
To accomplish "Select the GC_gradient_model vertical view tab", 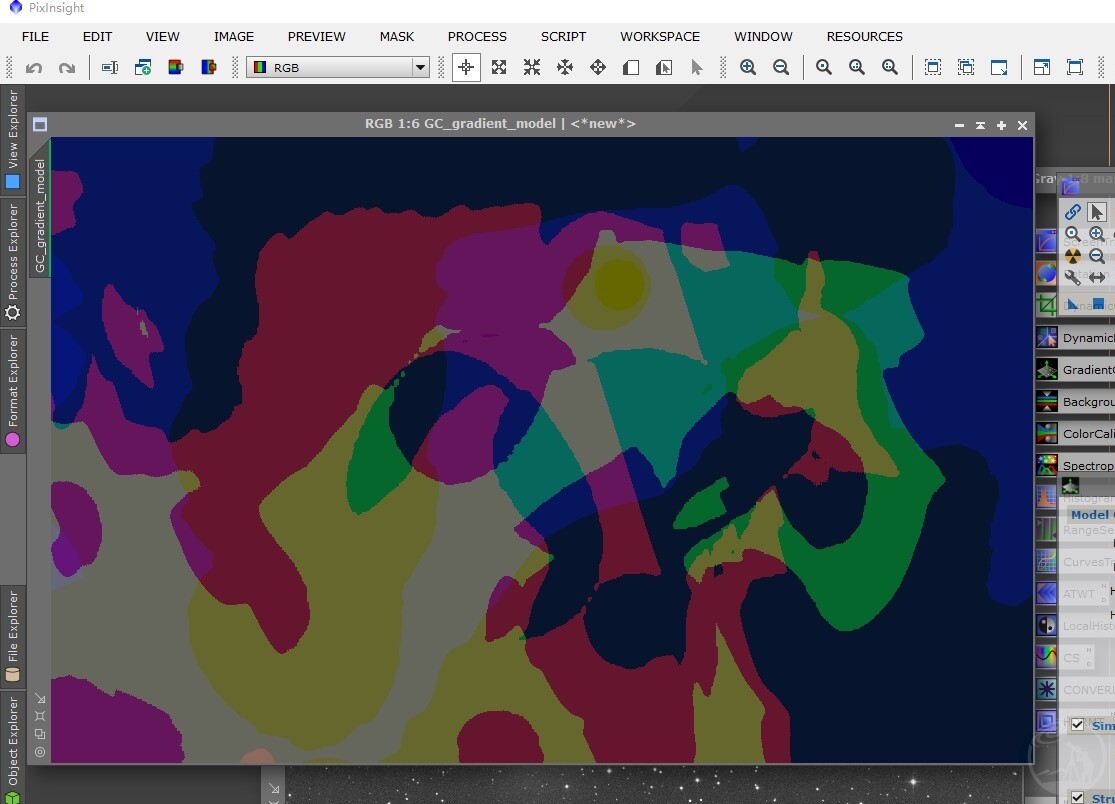I will [x=40, y=215].
